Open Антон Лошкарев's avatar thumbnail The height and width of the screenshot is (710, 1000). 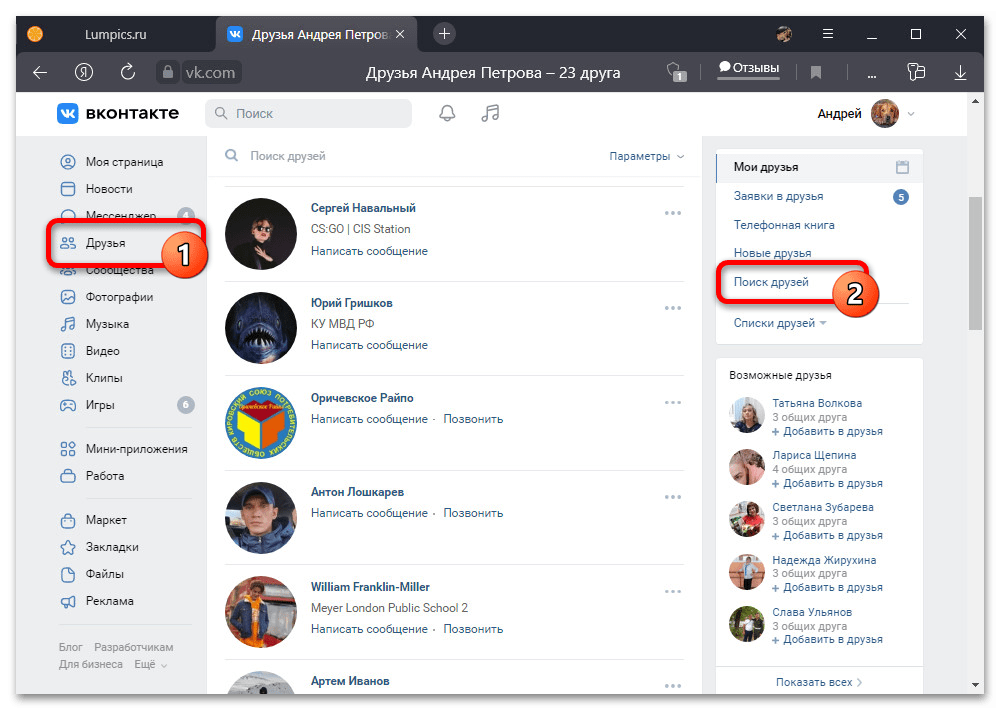pyautogui.click(x=261, y=517)
